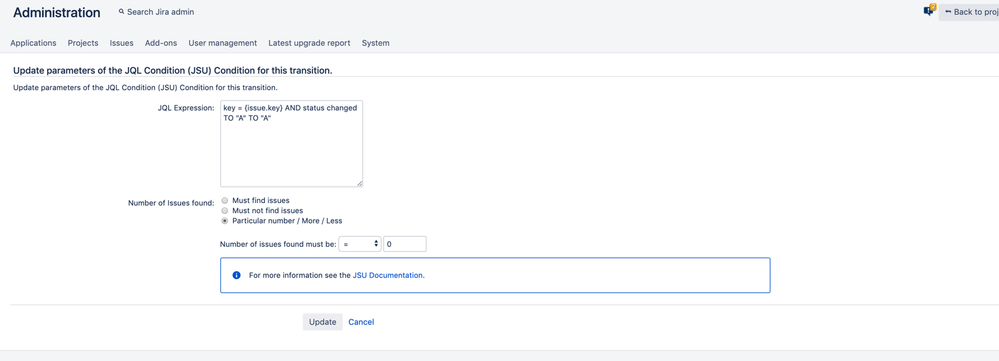Open the System admin tab
The height and width of the screenshot is (361, 999).
(x=375, y=43)
